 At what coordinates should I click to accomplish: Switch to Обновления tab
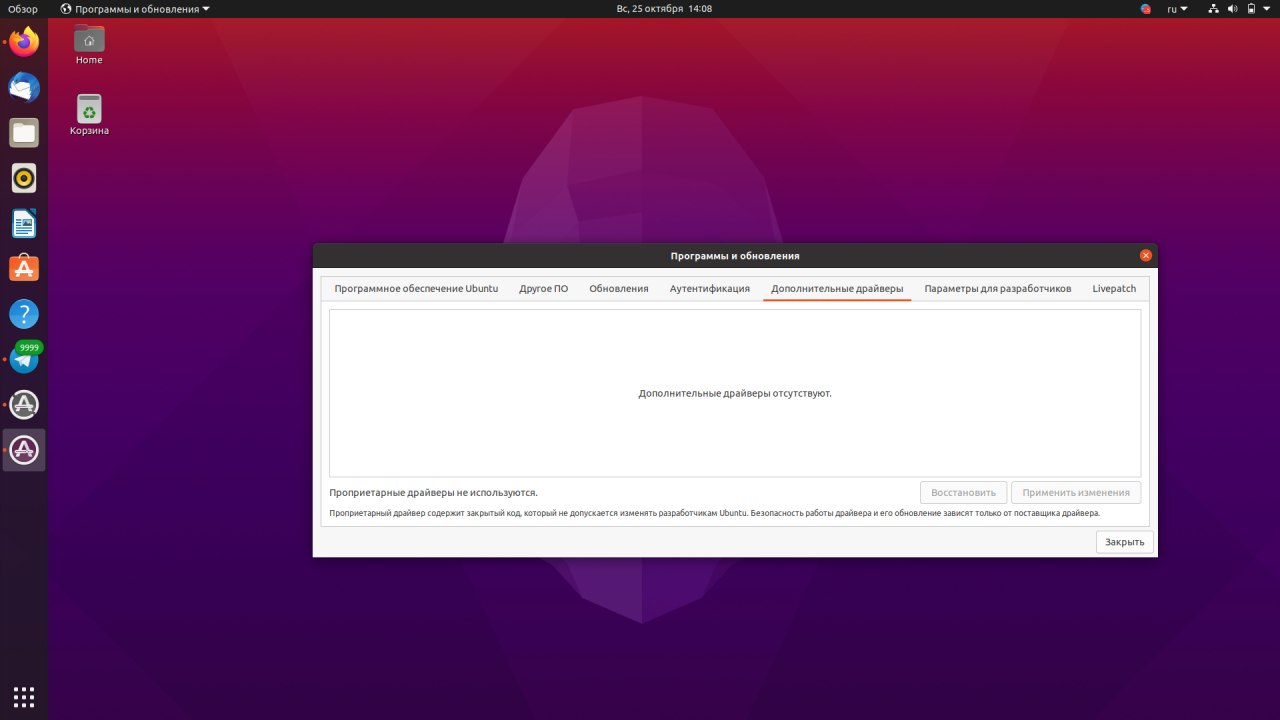click(x=619, y=289)
